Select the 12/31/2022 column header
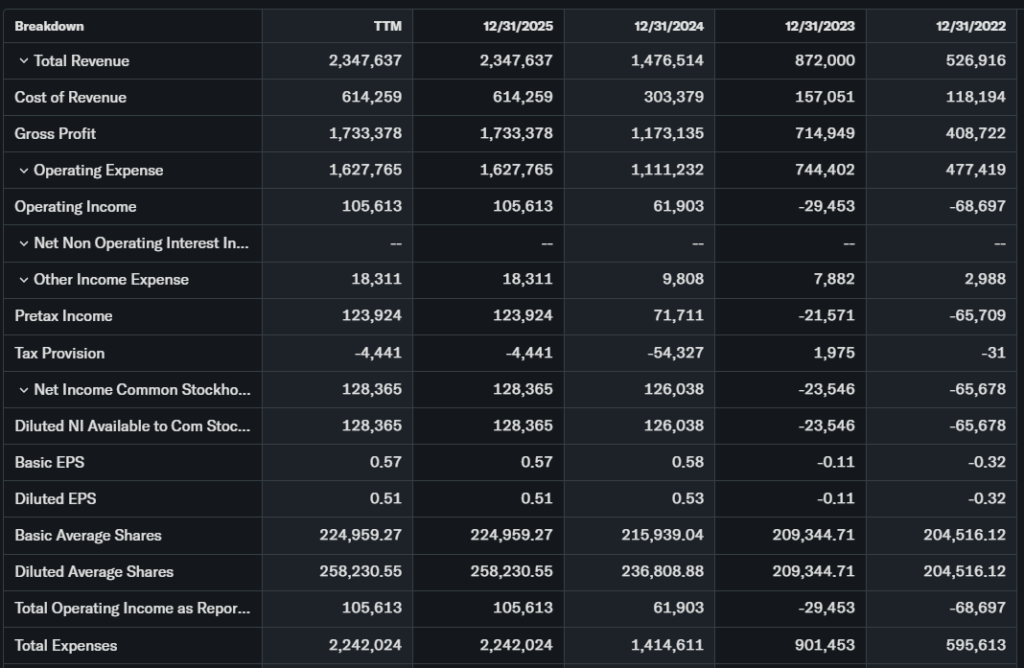Viewport: 1024px width, 668px height. [970, 26]
